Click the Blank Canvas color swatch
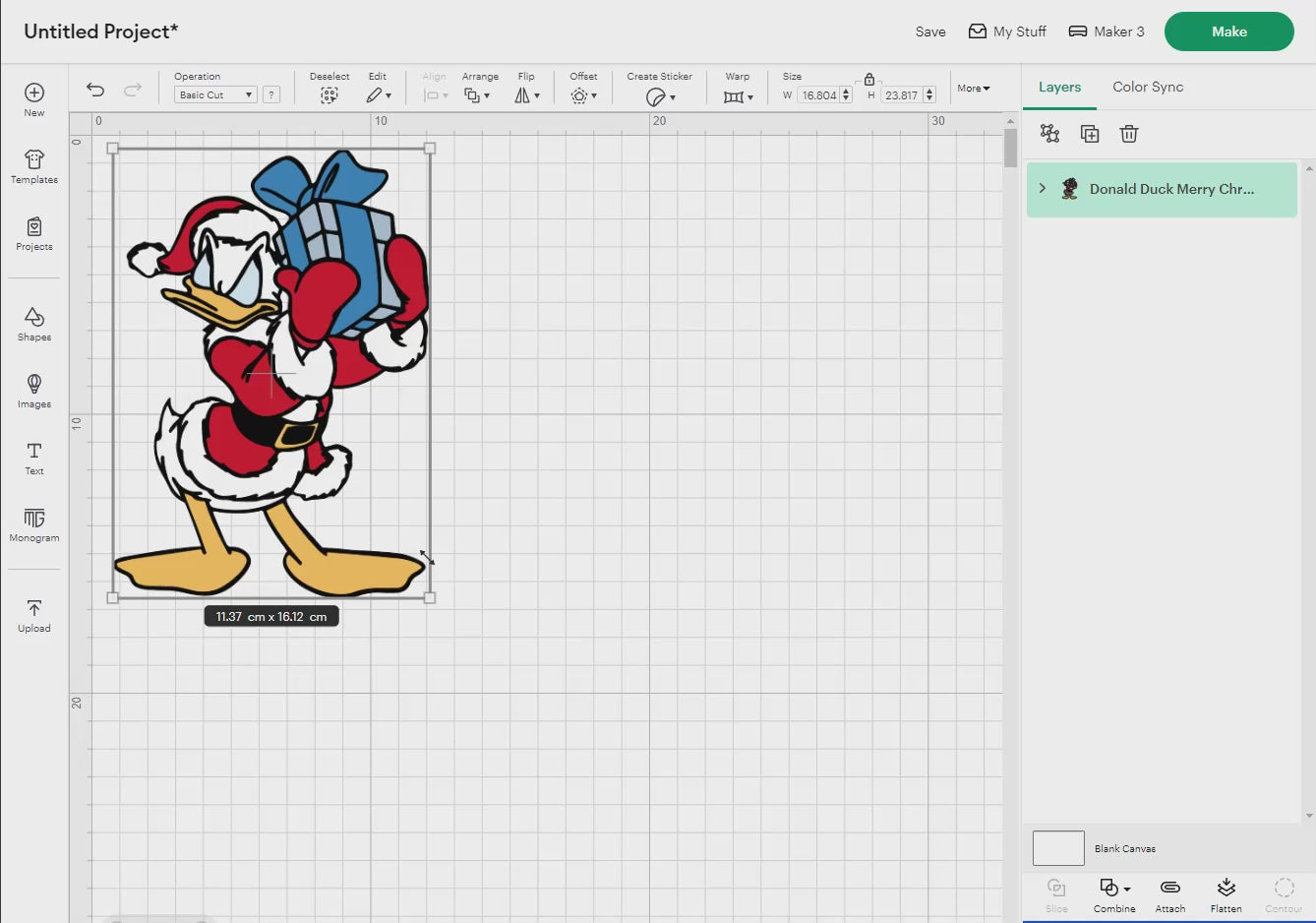 tap(1058, 848)
